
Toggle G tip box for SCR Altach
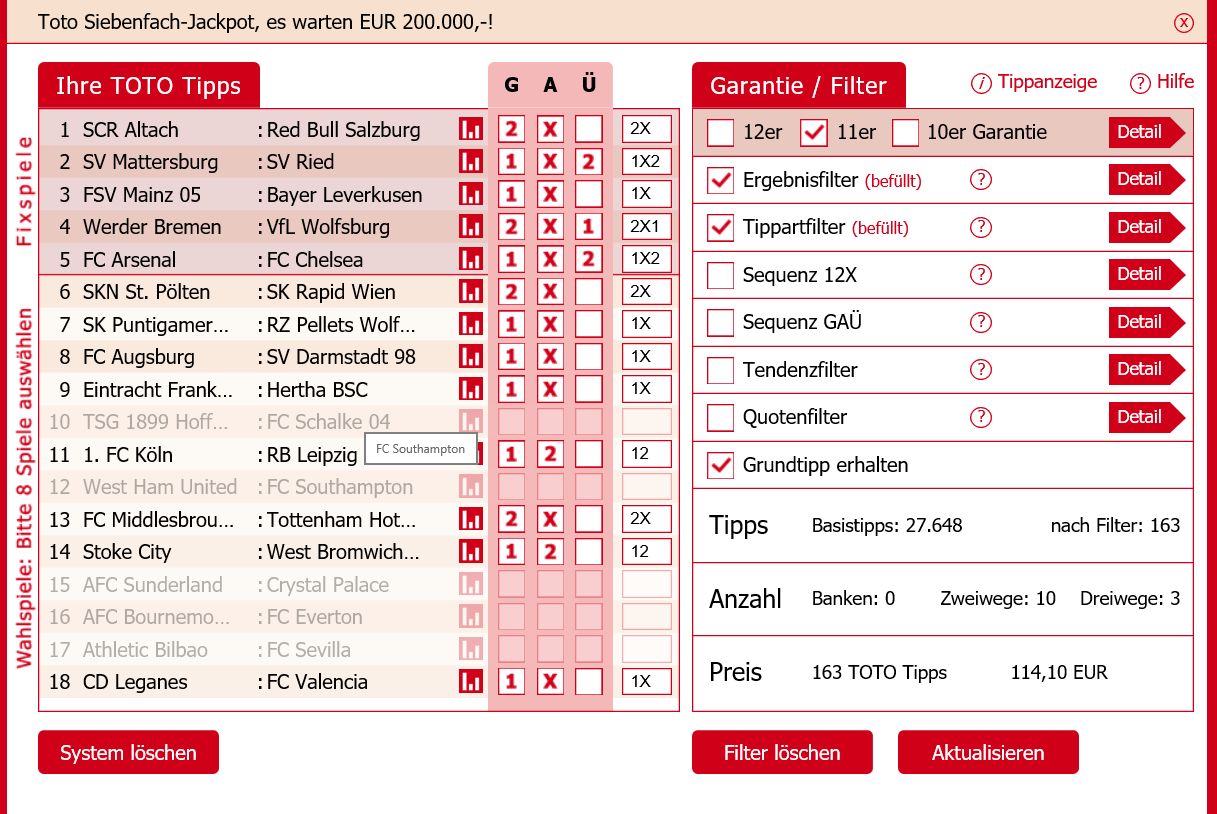[511, 129]
